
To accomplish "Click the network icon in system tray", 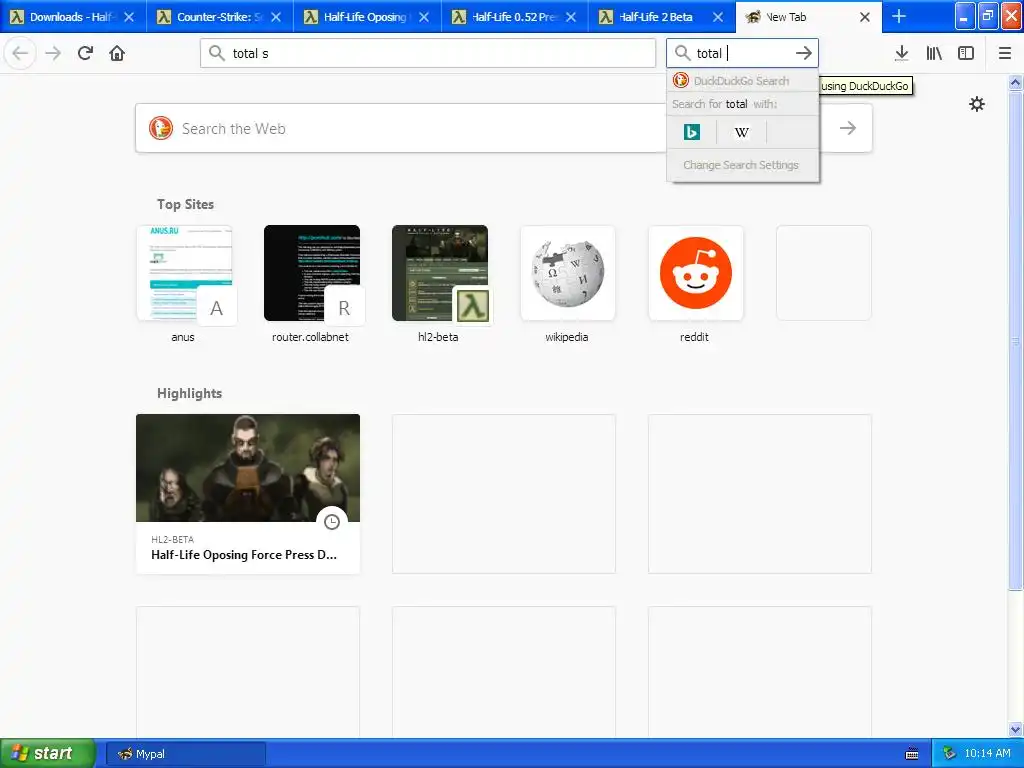I will coord(949,754).
